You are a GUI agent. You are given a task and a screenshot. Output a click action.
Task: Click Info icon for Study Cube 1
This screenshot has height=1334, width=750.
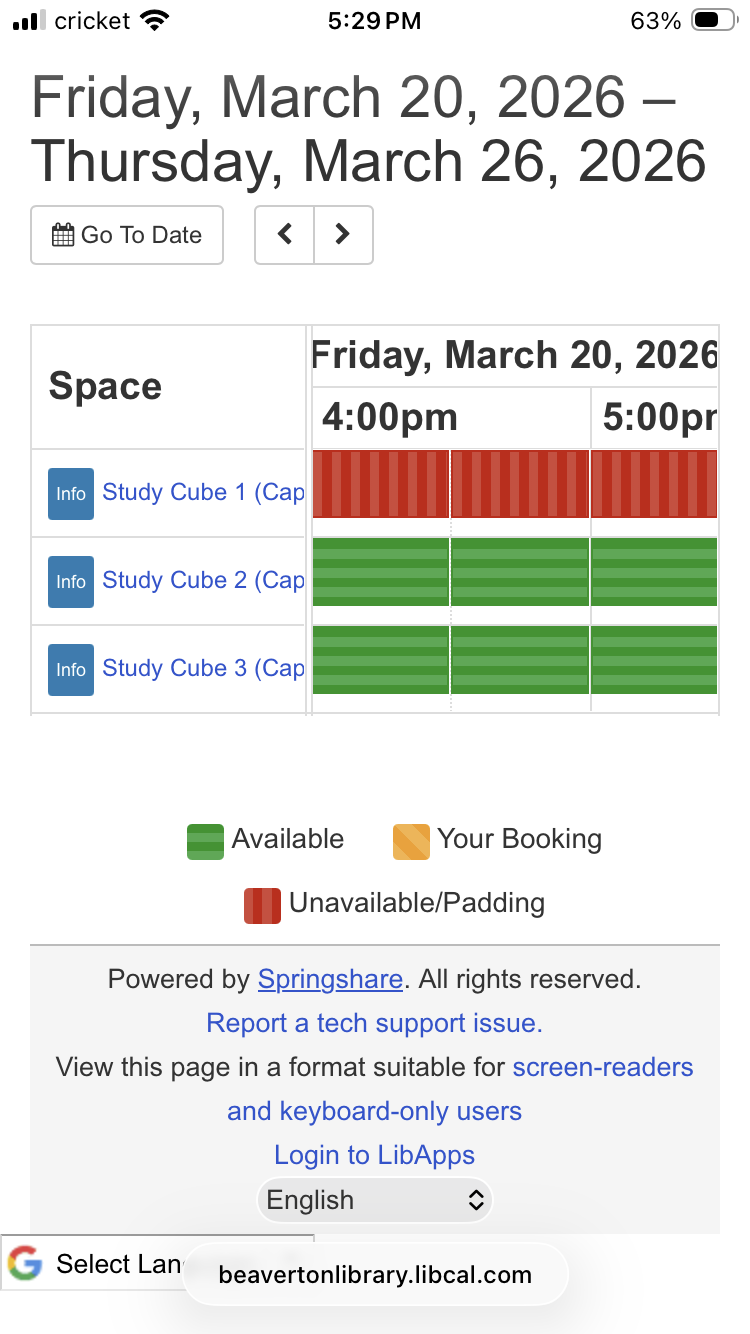pos(71,494)
